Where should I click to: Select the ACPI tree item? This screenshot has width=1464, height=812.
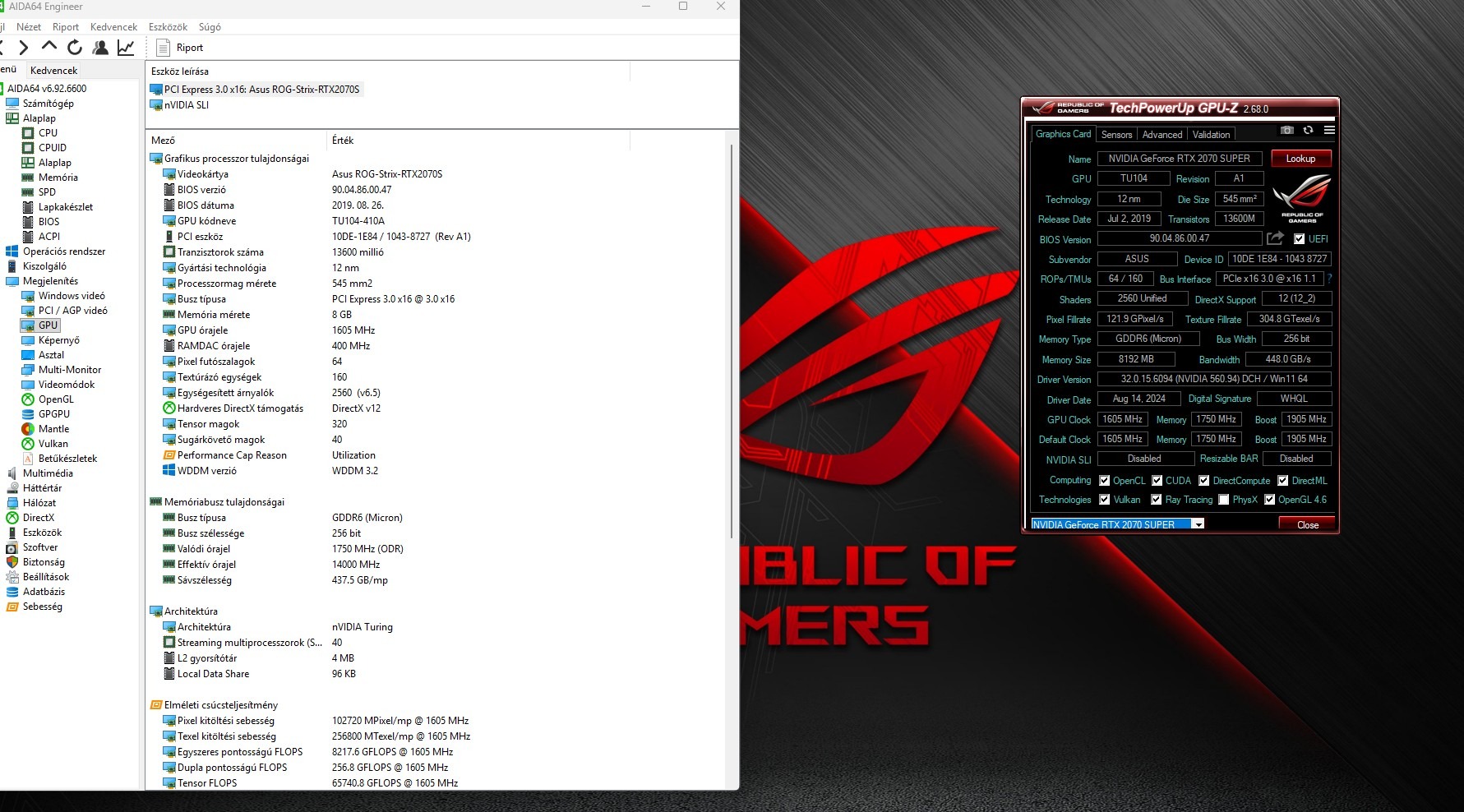pos(49,237)
